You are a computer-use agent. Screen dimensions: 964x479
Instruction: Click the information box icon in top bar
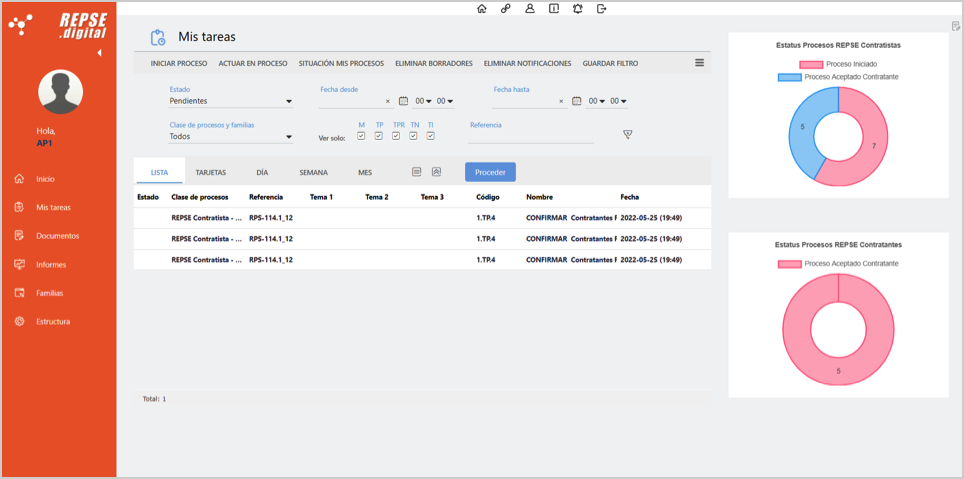554,9
